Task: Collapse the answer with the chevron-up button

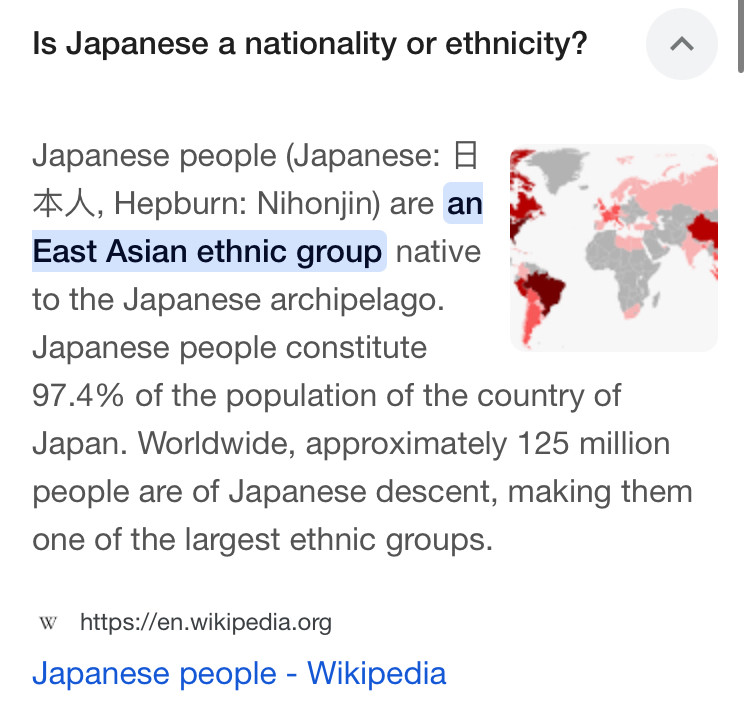Action: pos(682,44)
